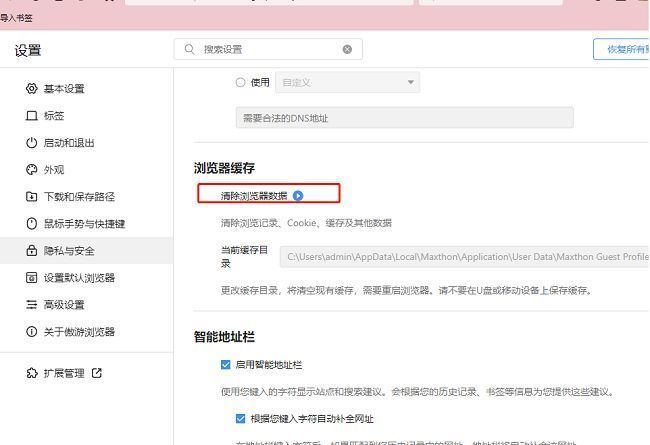The image size is (650, 445).
Task: Open 扩展管理 via its external link icon
Action: tap(97, 373)
